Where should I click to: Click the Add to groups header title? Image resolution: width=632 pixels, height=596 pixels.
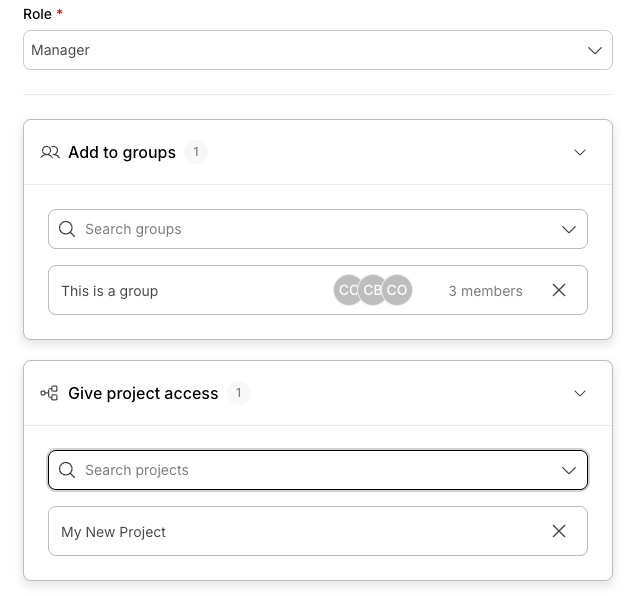tap(122, 153)
